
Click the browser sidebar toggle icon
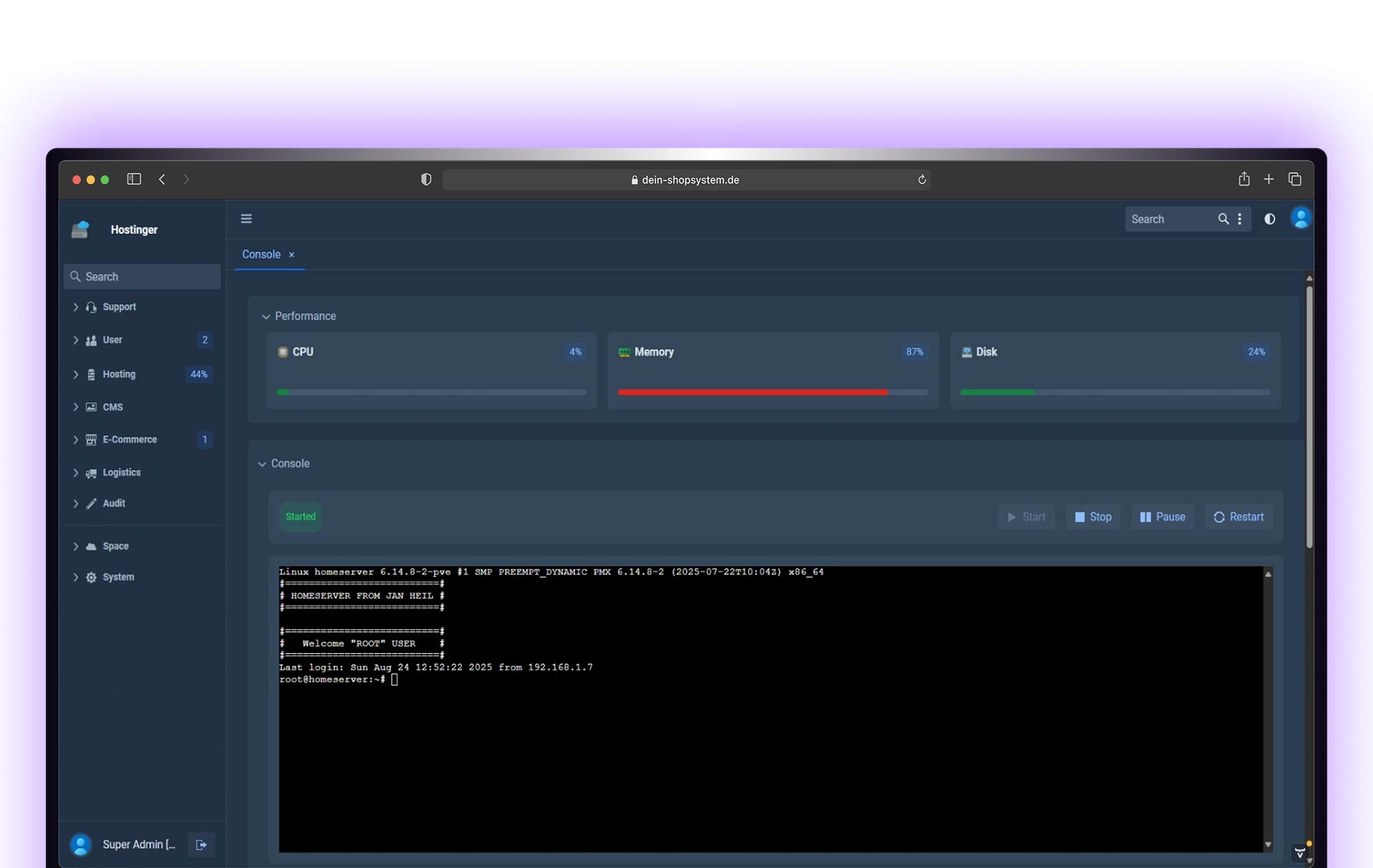pyautogui.click(x=134, y=179)
